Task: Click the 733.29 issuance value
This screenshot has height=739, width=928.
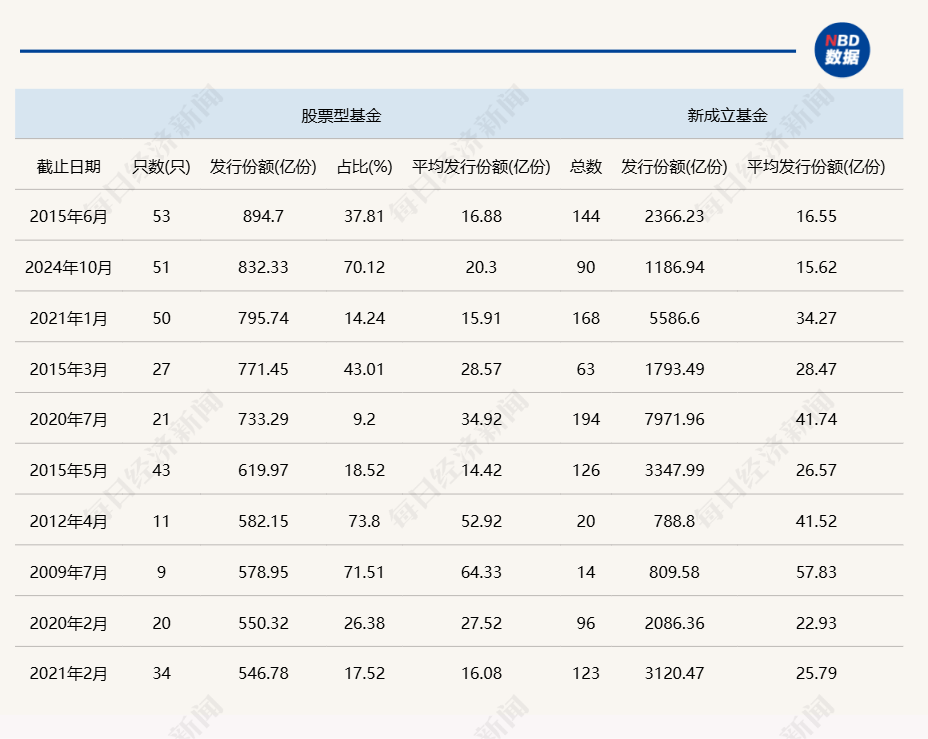Action: [x=263, y=419]
